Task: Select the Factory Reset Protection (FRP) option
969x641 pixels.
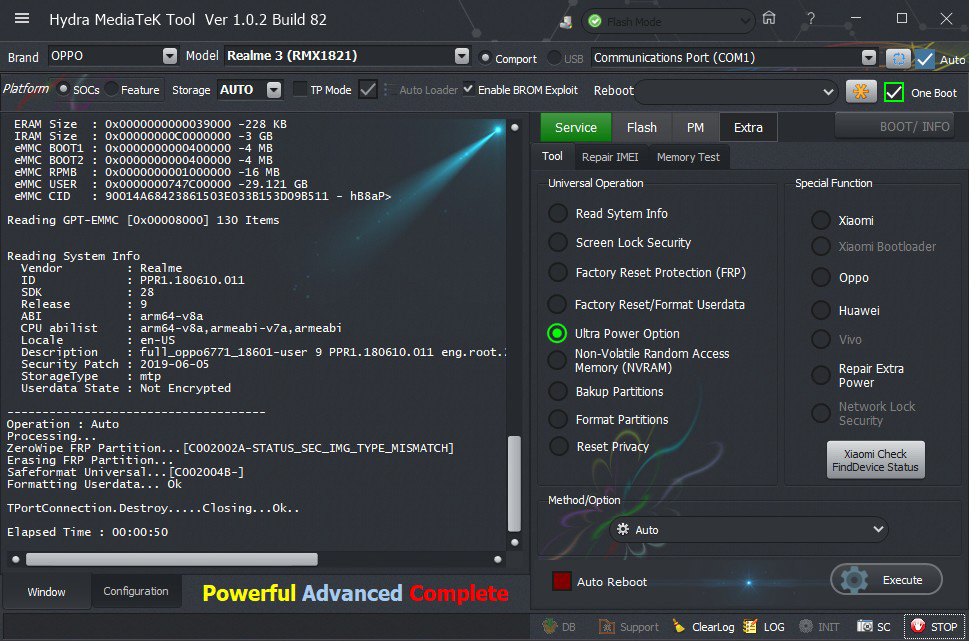Action: [x=558, y=273]
